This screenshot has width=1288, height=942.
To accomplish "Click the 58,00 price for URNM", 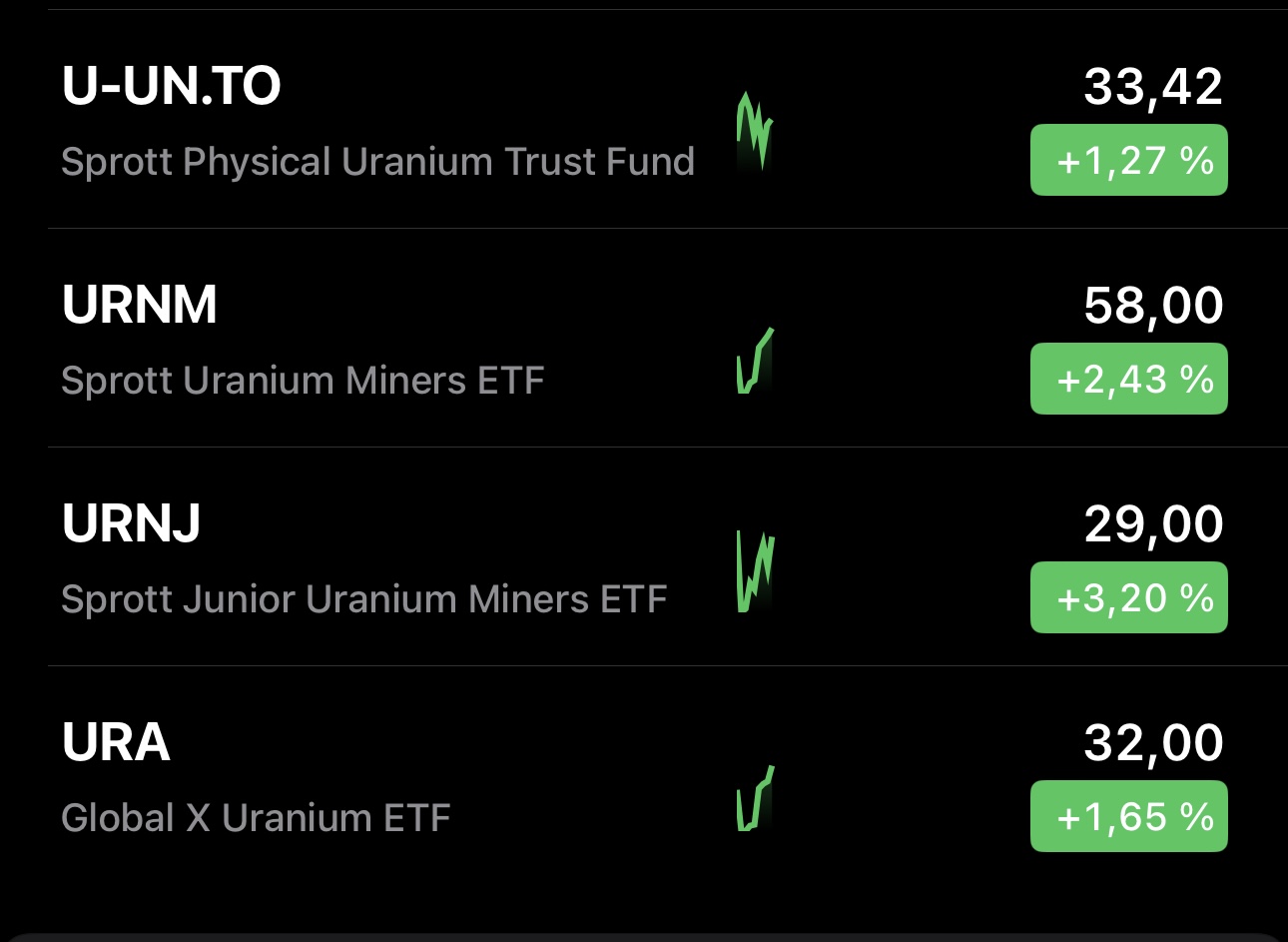I will [1153, 306].
